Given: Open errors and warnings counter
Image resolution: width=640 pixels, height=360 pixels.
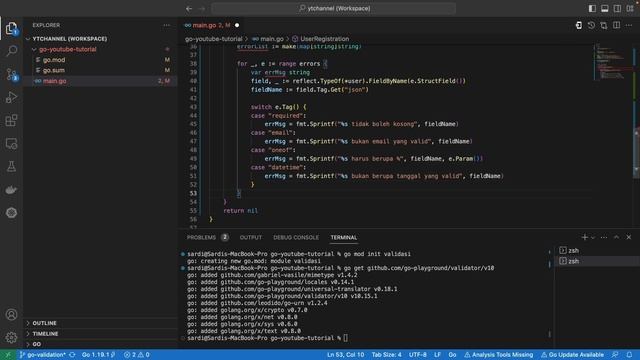Looking at the screenshot, I should [x=137, y=355].
